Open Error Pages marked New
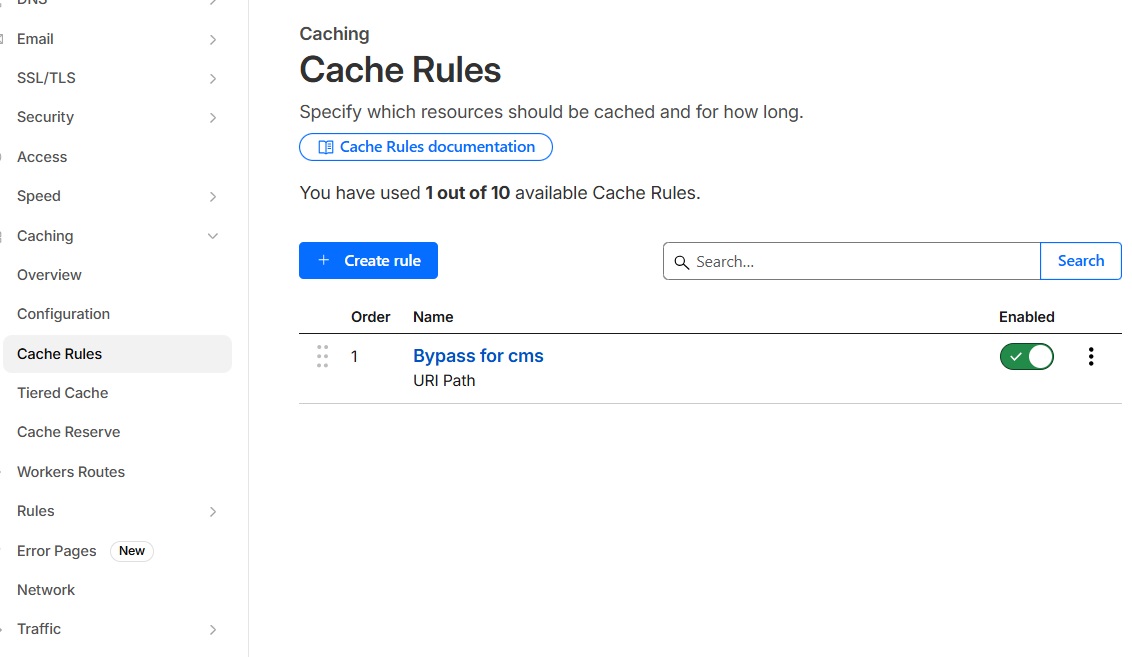1132x657 pixels. coord(57,551)
